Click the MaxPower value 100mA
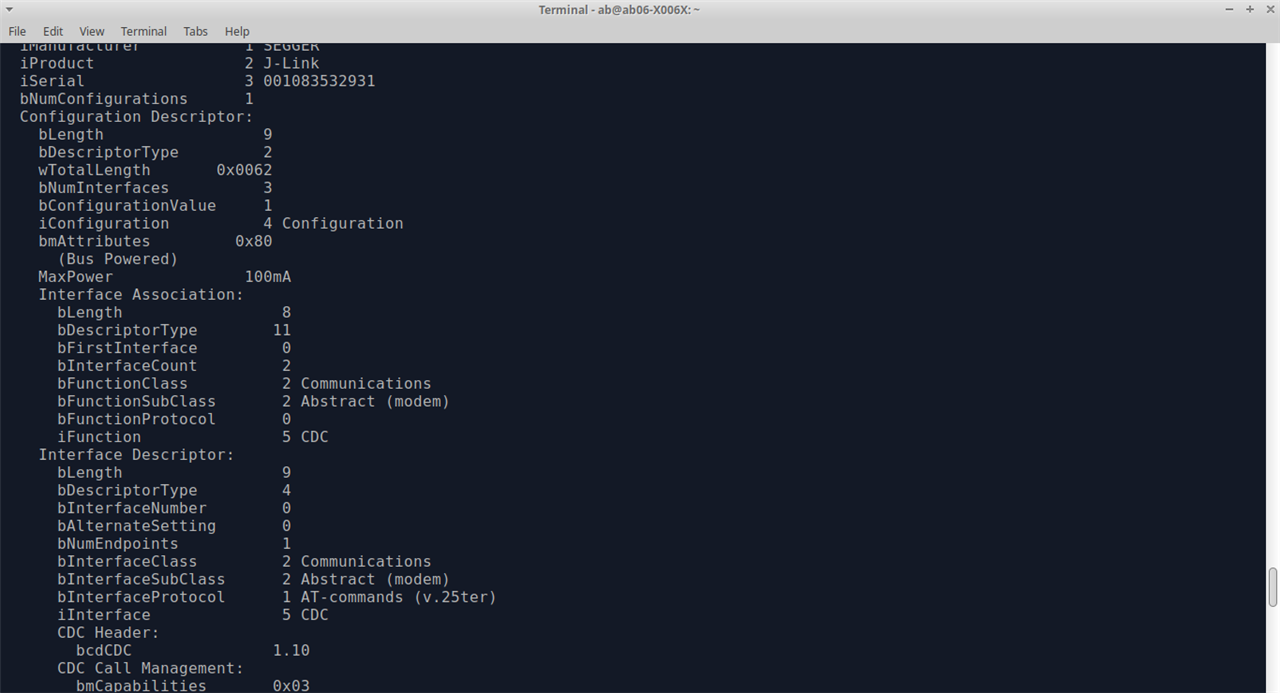Image resolution: width=1280 pixels, height=693 pixels. [x=268, y=277]
